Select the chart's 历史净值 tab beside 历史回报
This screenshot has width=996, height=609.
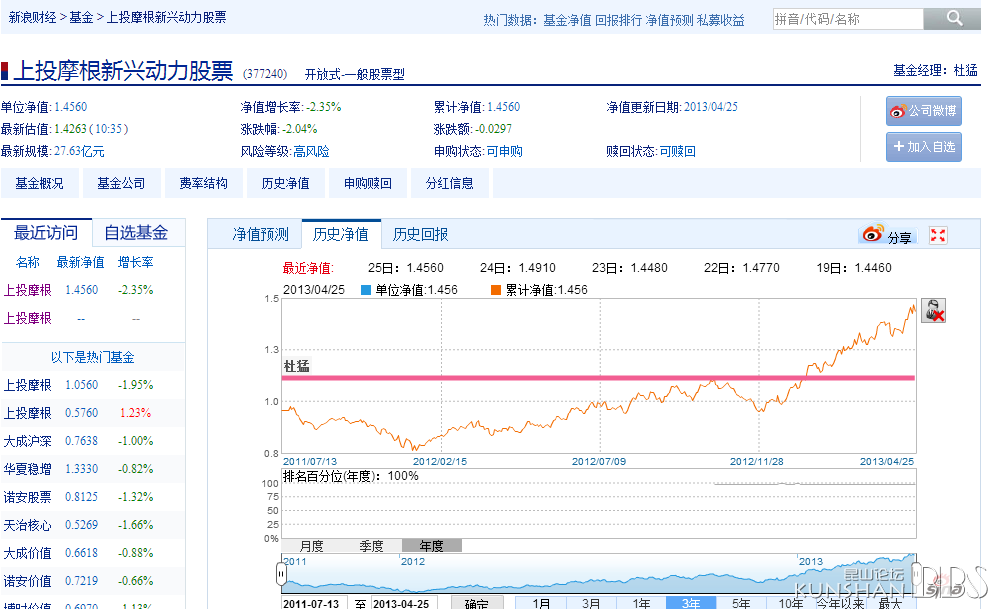tap(340, 234)
